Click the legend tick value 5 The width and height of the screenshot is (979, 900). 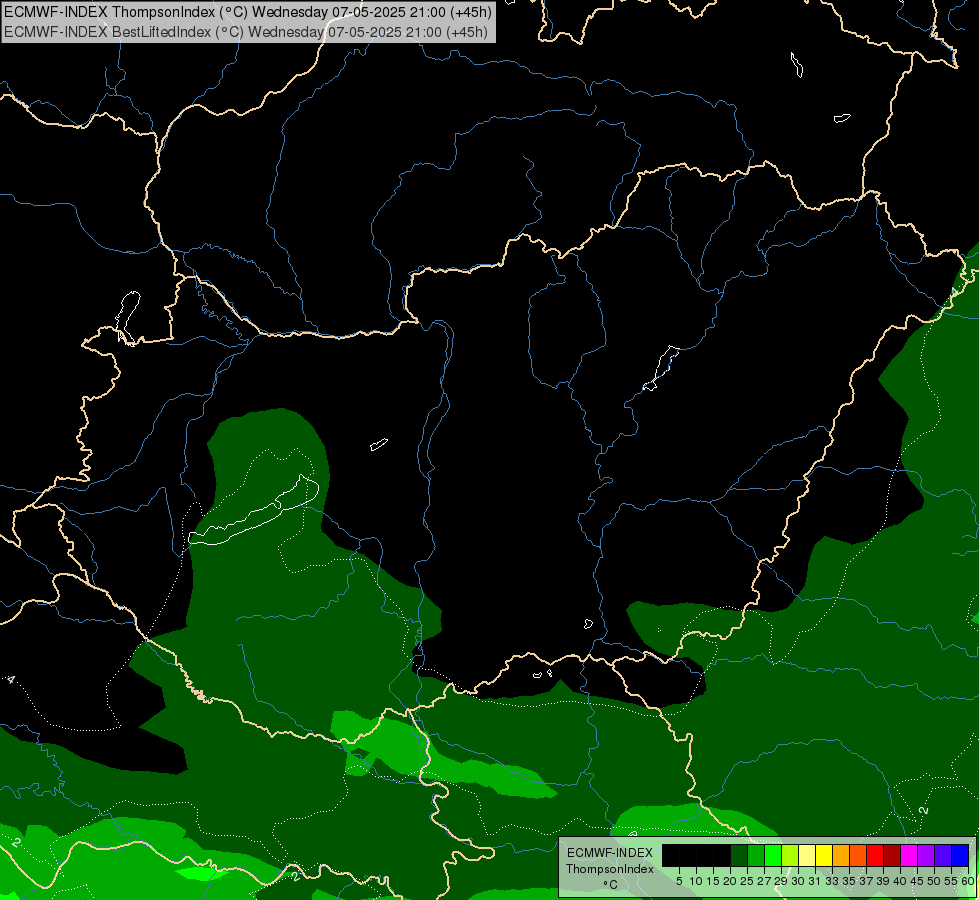tap(679, 881)
